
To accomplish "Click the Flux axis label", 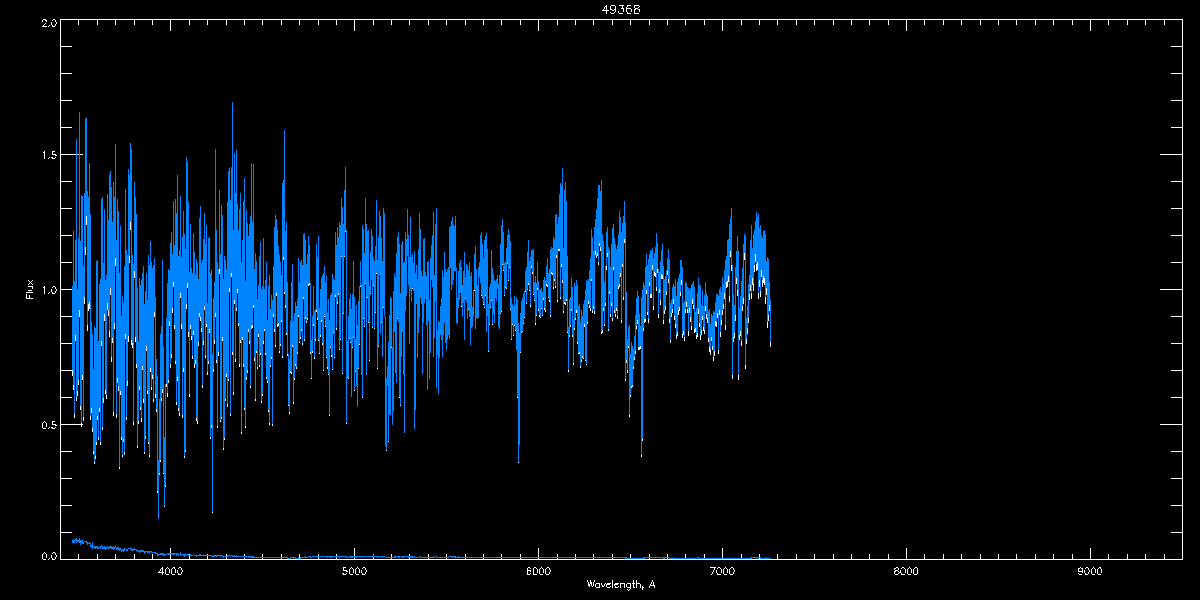I will tap(30, 289).
